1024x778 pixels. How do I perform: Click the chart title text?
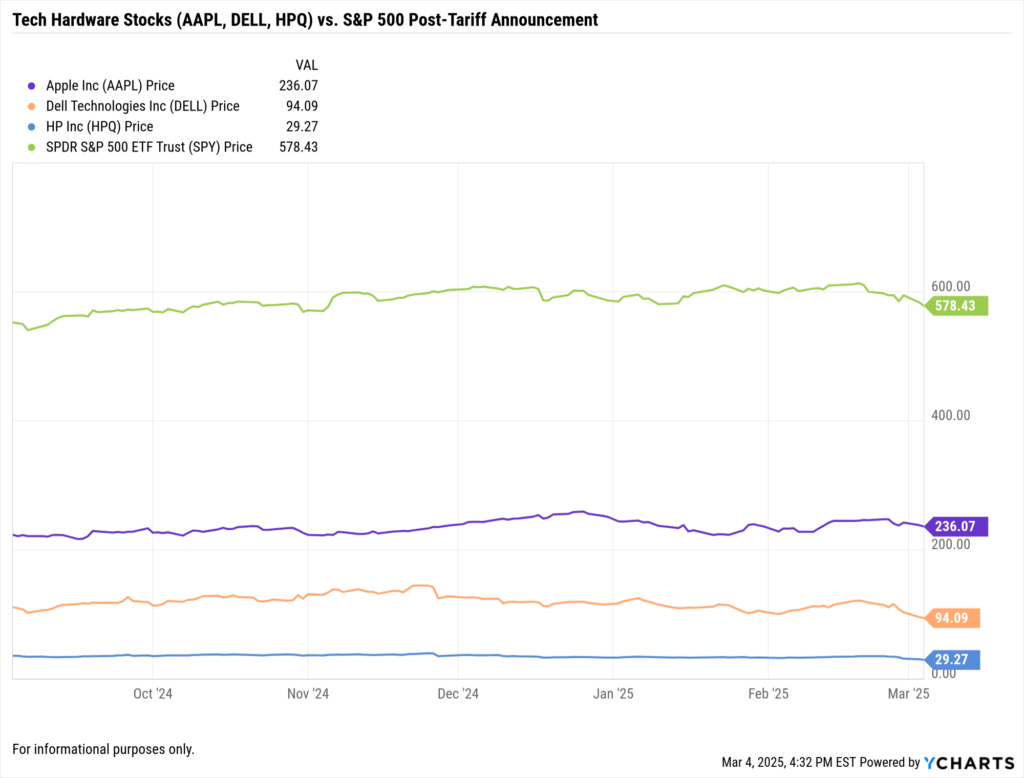(305, 19)
